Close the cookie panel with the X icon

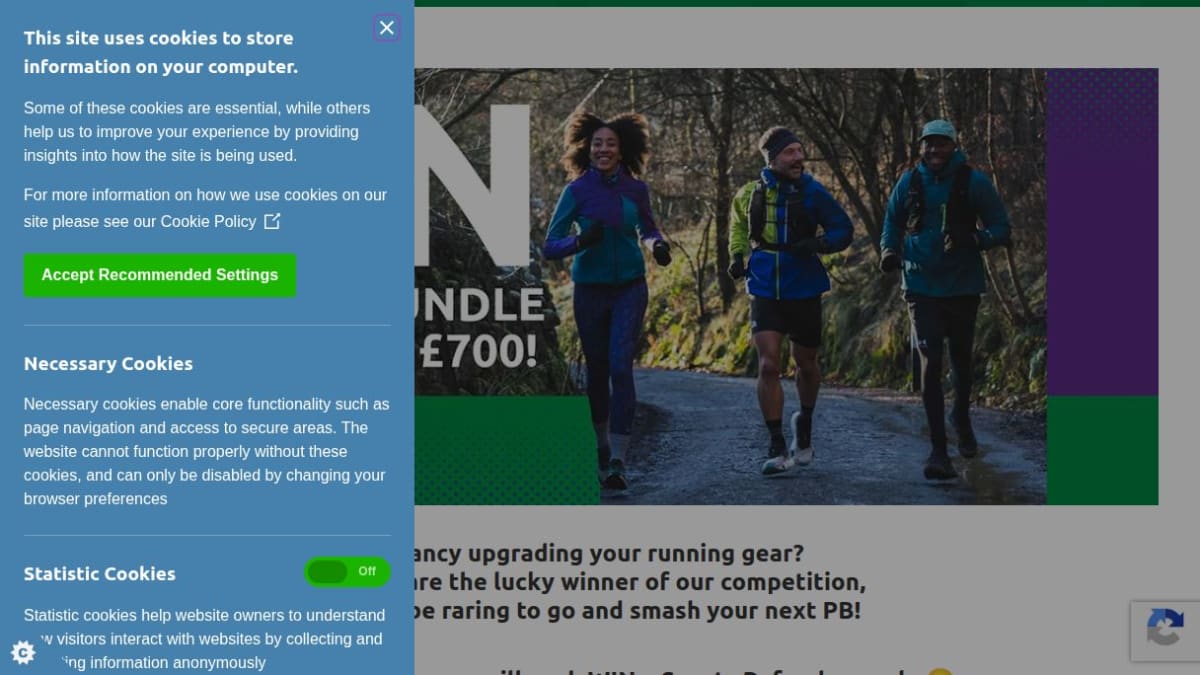386,28
